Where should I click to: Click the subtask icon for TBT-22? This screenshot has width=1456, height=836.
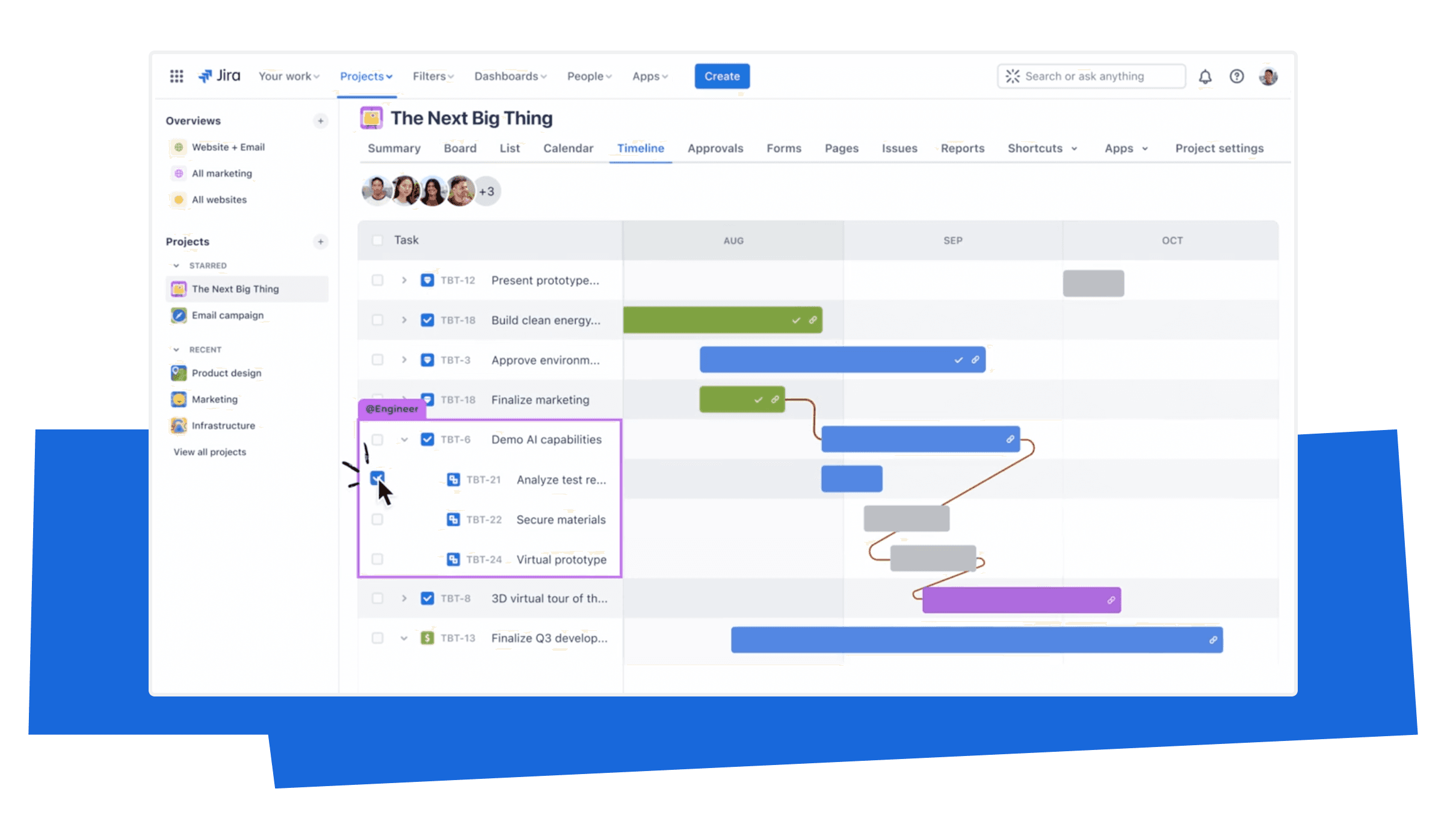click(453, 519)
